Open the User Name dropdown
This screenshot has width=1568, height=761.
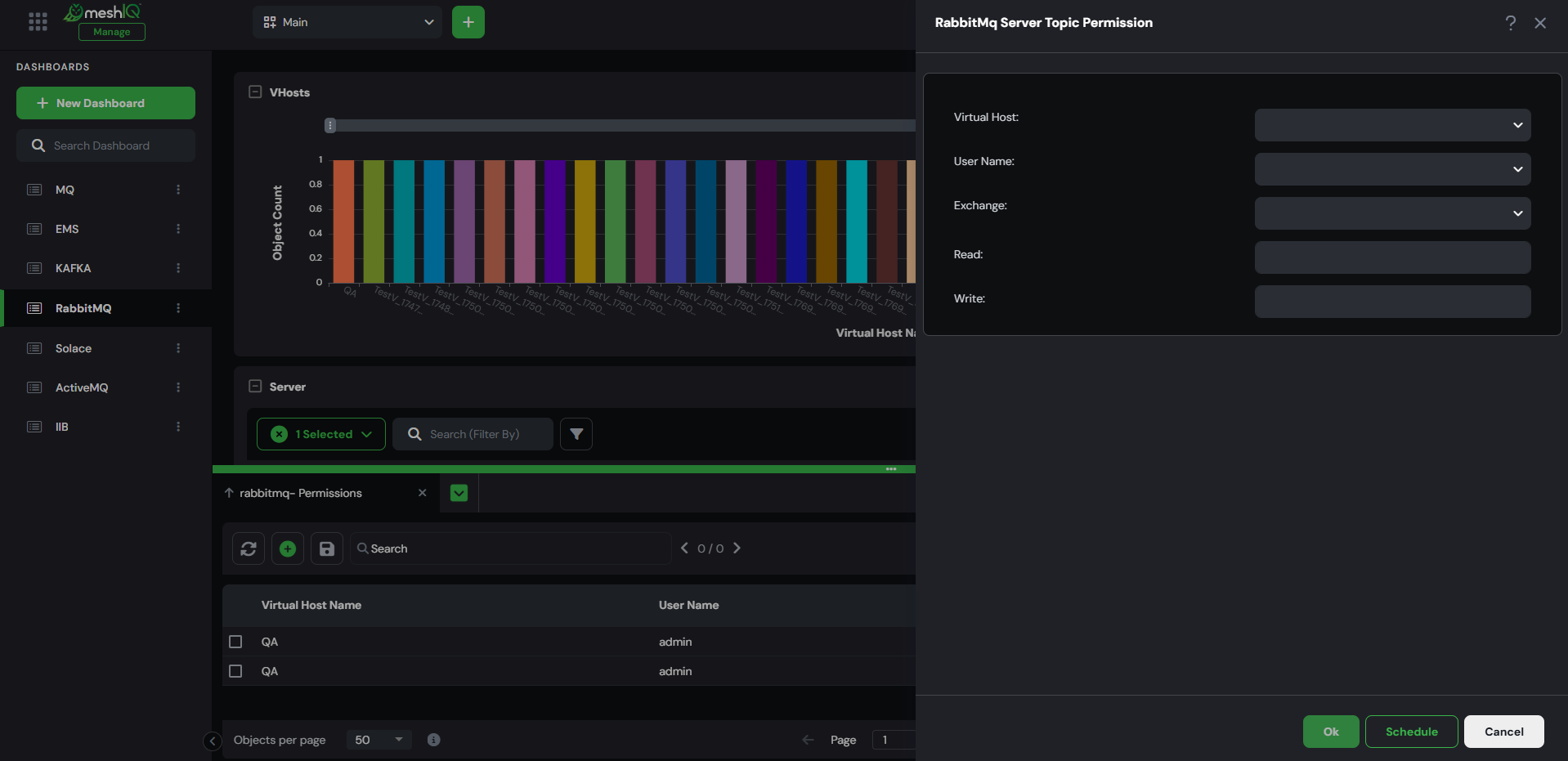click(1393, 169)
